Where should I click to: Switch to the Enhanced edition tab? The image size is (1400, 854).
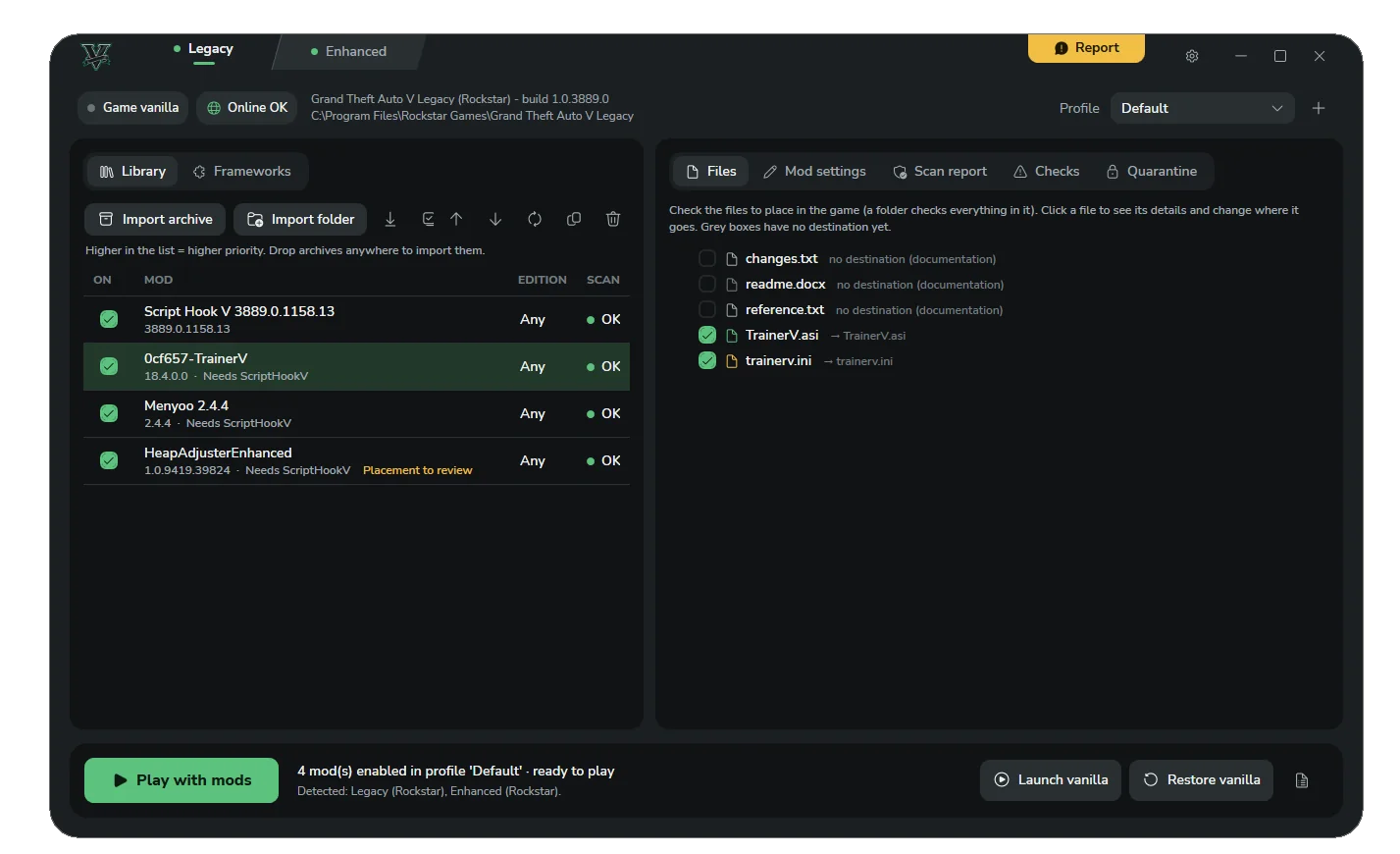[348, 51]
